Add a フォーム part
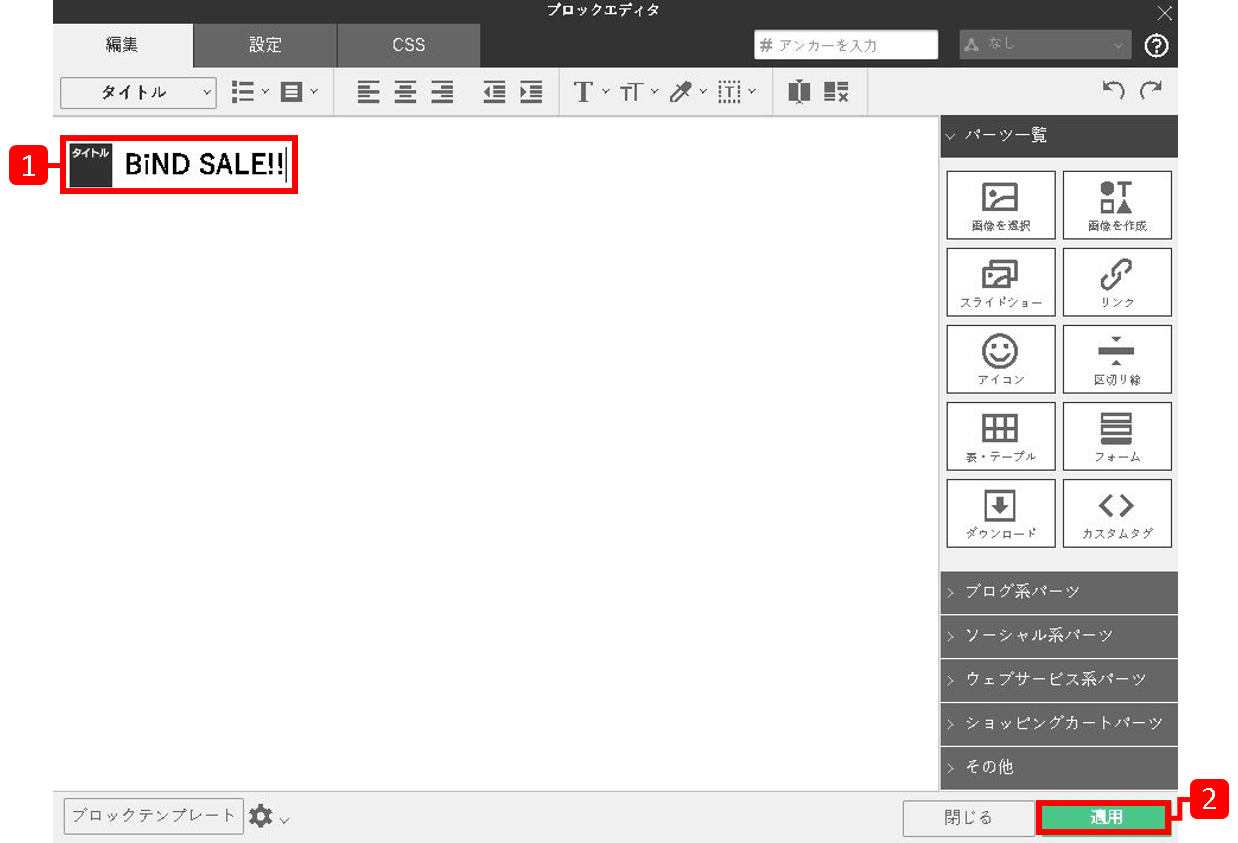 coord(1117,436)
